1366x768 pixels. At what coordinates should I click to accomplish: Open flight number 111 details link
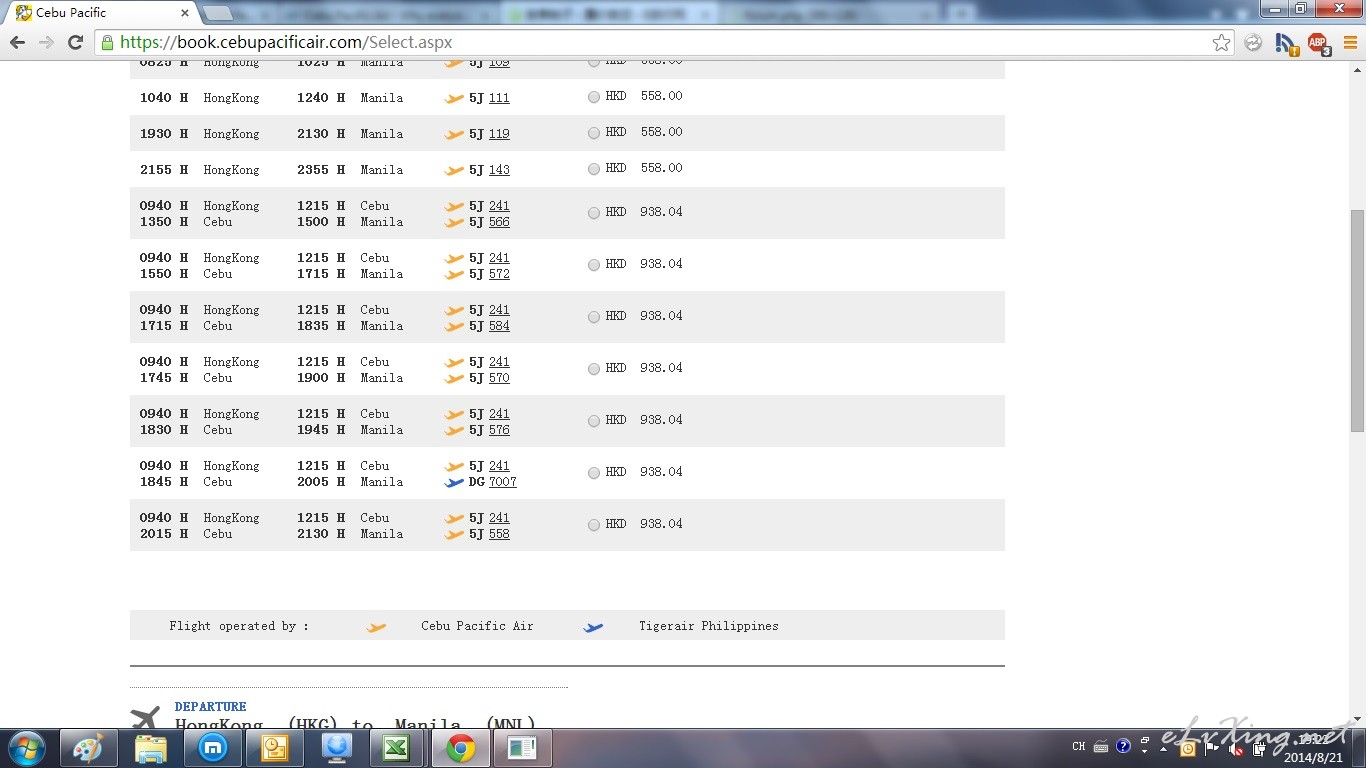coord(499,98)
